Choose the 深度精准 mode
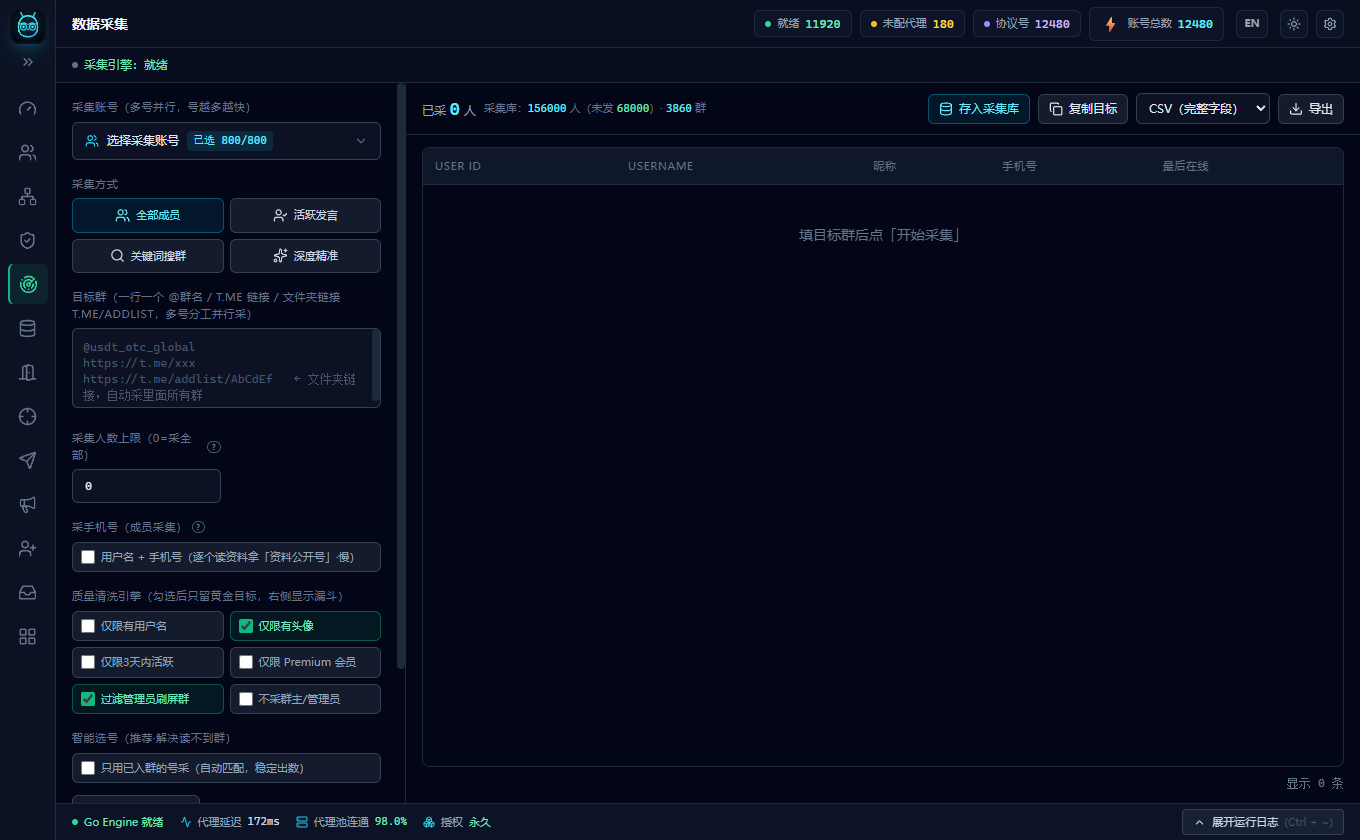 tap(305, 256)
